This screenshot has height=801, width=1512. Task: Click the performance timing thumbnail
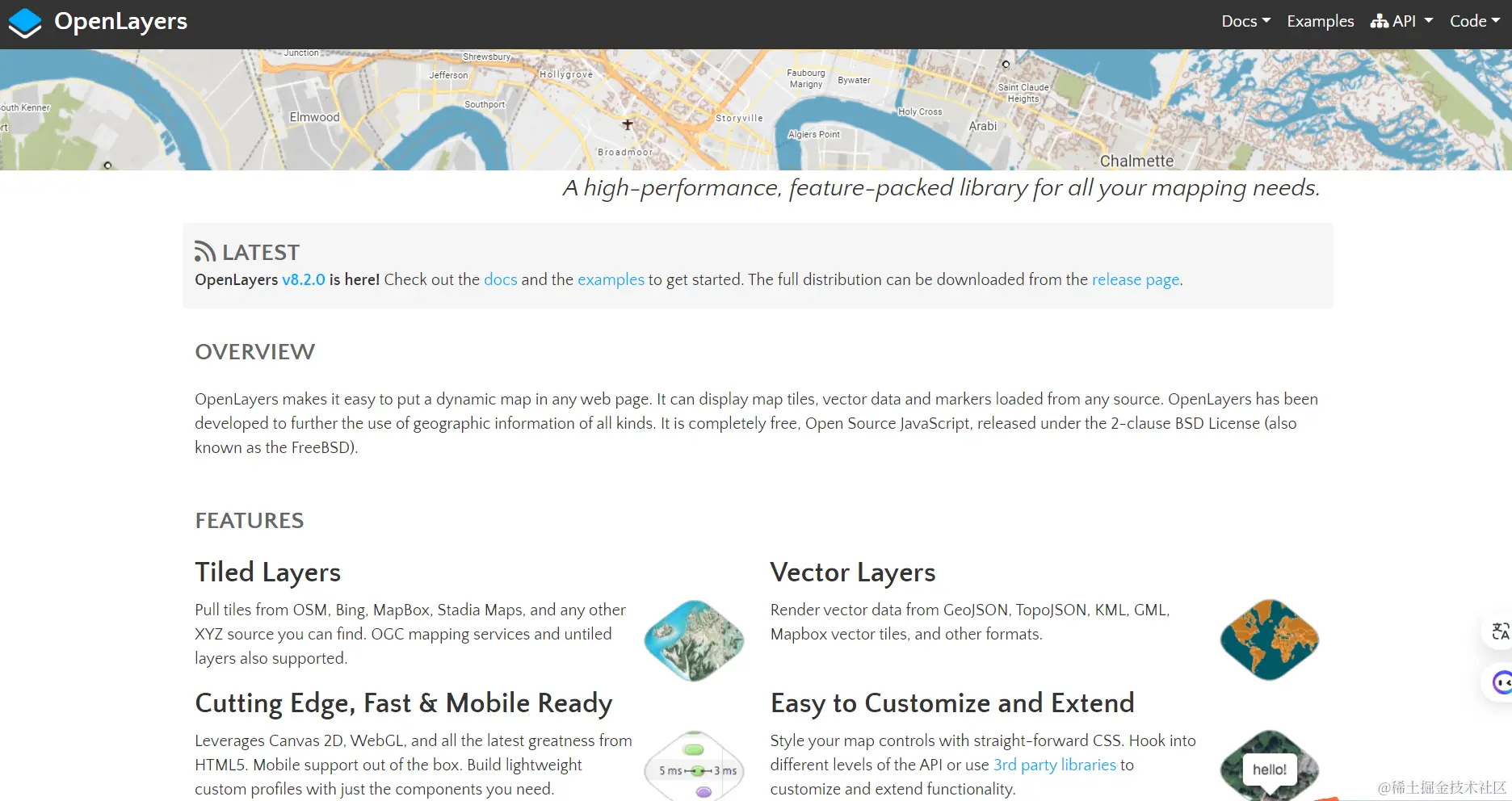(694, 765)
